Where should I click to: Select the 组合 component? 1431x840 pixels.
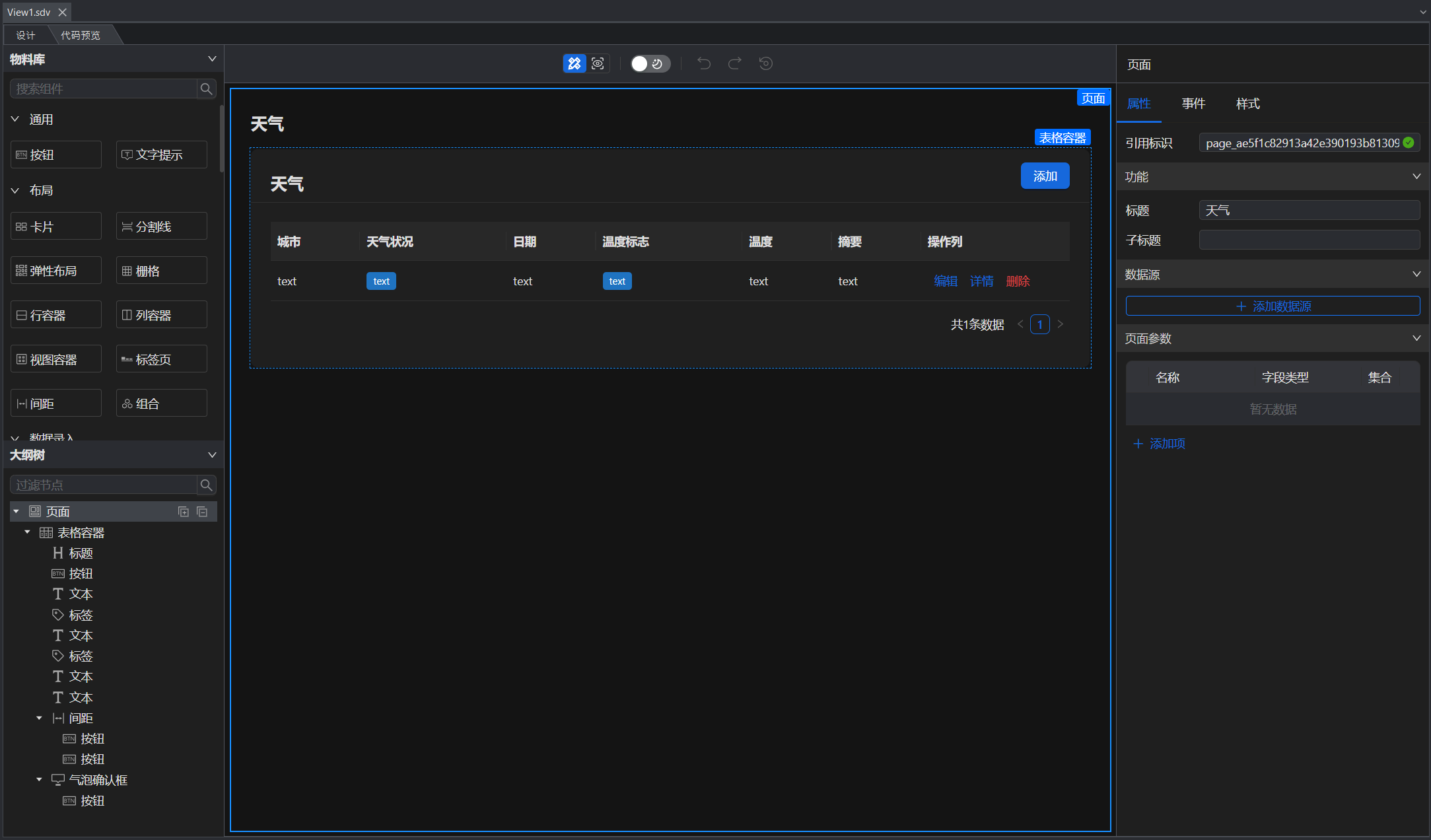[162, 403]
